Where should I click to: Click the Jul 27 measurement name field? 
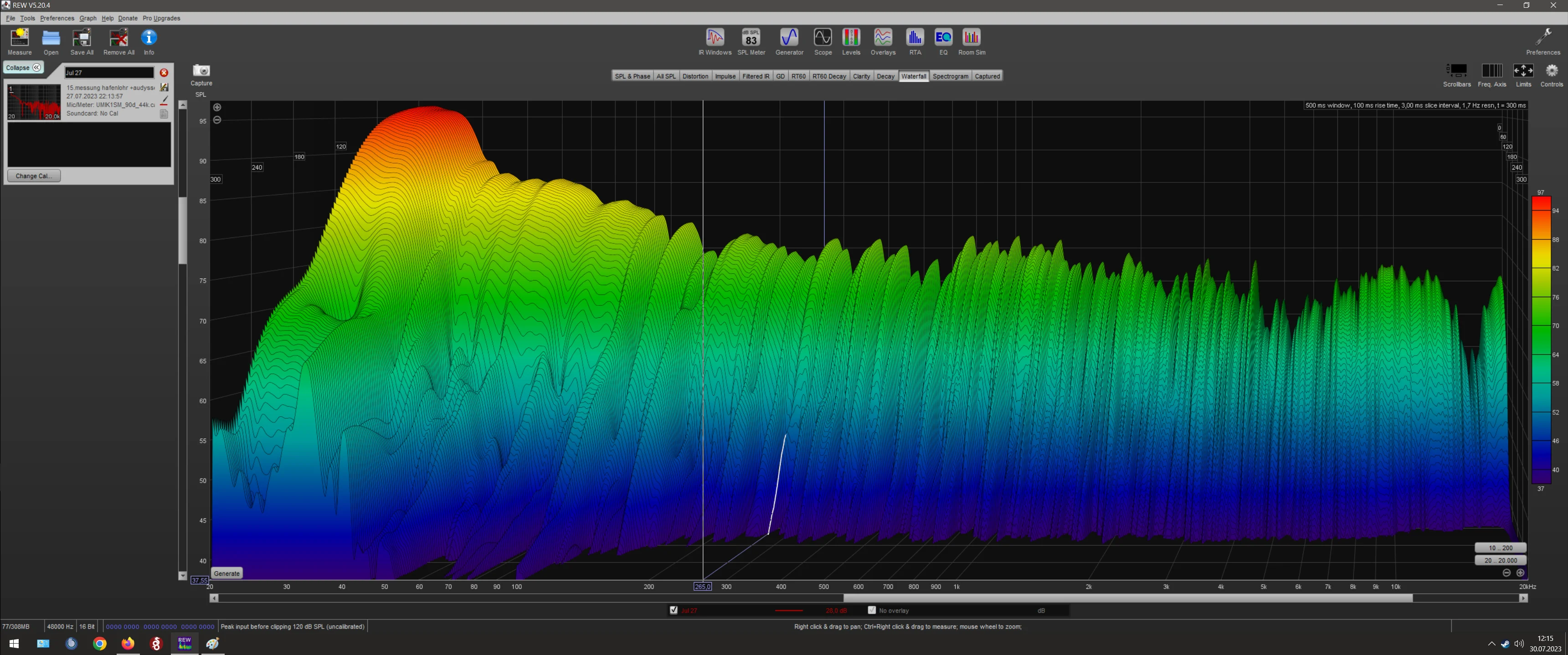tap(109, 72)
